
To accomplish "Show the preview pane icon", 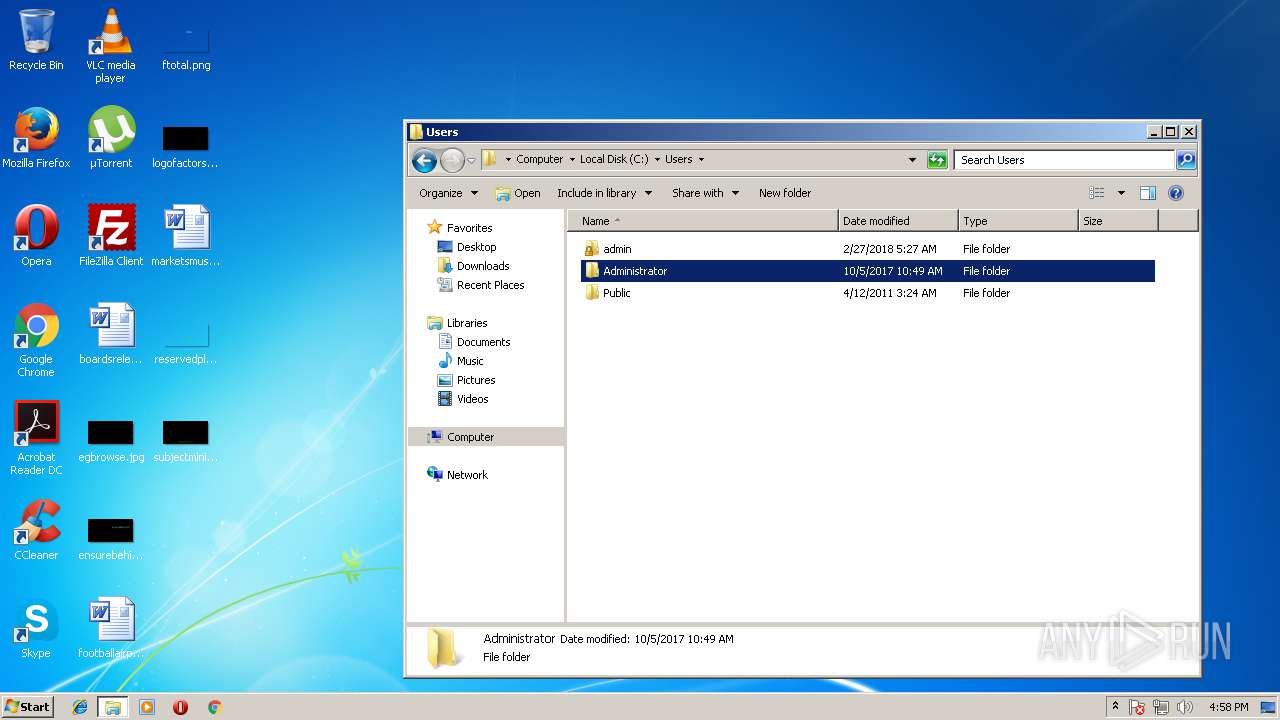I will click(x=1148, y=193).
